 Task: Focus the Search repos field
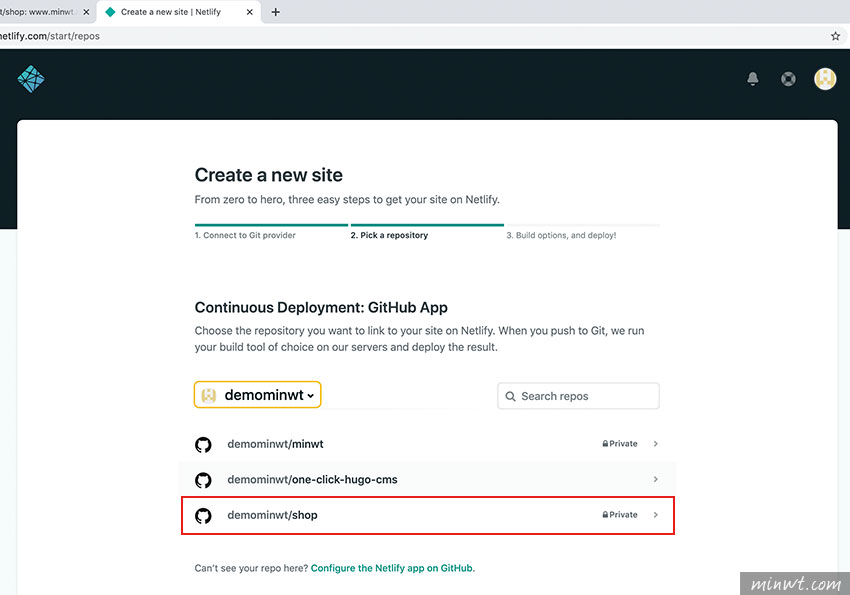click(x=578, y=396)
